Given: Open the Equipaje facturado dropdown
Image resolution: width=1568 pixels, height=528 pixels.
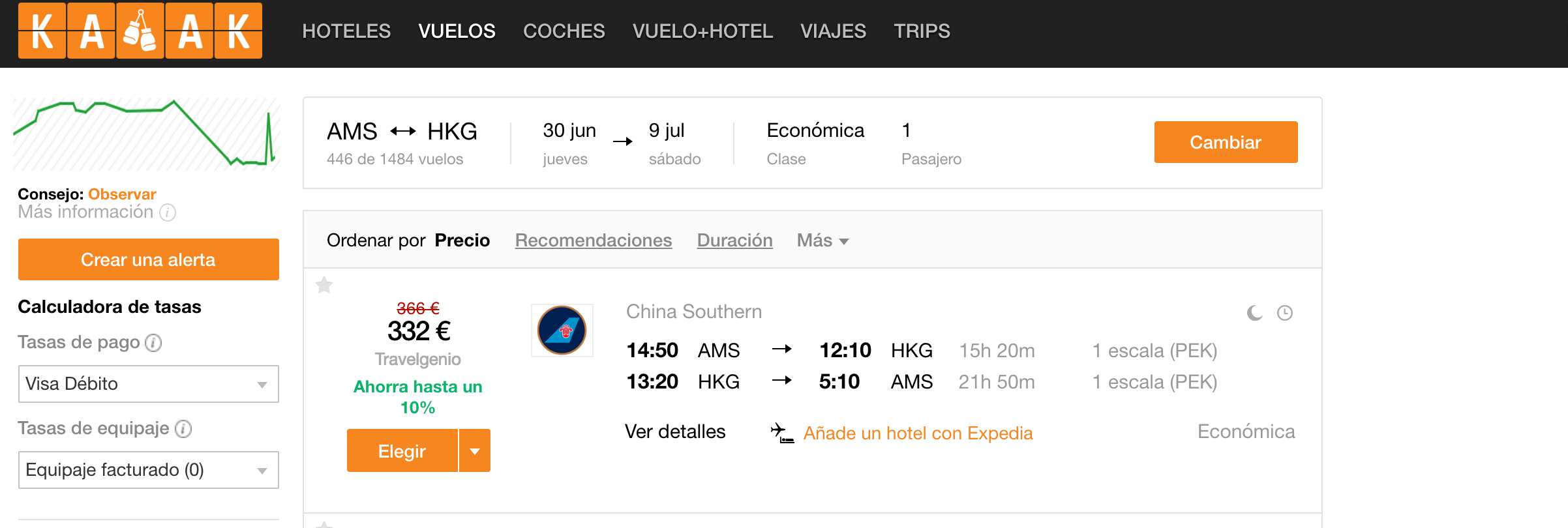Looking at the screenshot, I should [148, 470].
